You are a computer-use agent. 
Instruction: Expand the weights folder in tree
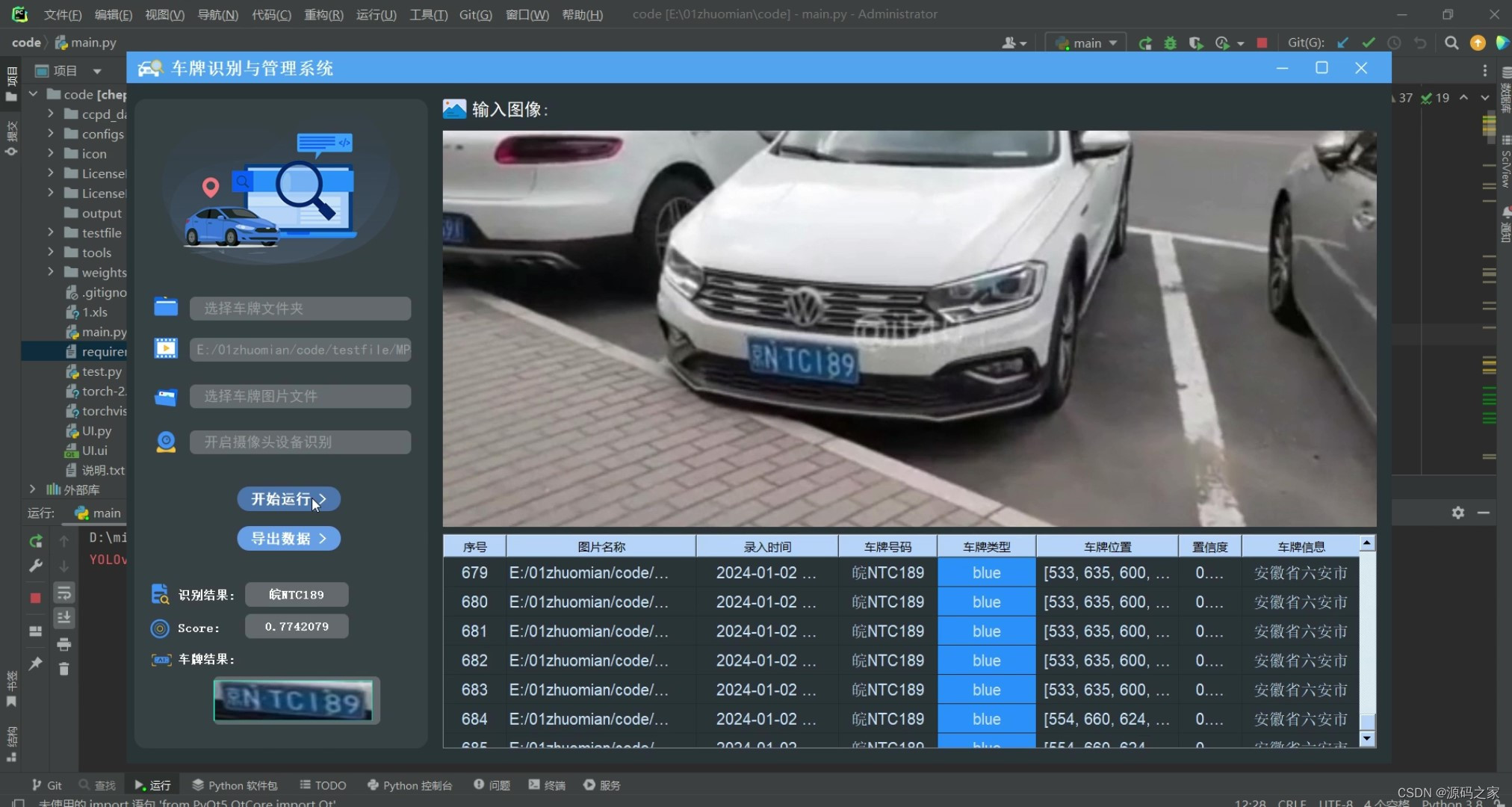(x=50, y=272)
